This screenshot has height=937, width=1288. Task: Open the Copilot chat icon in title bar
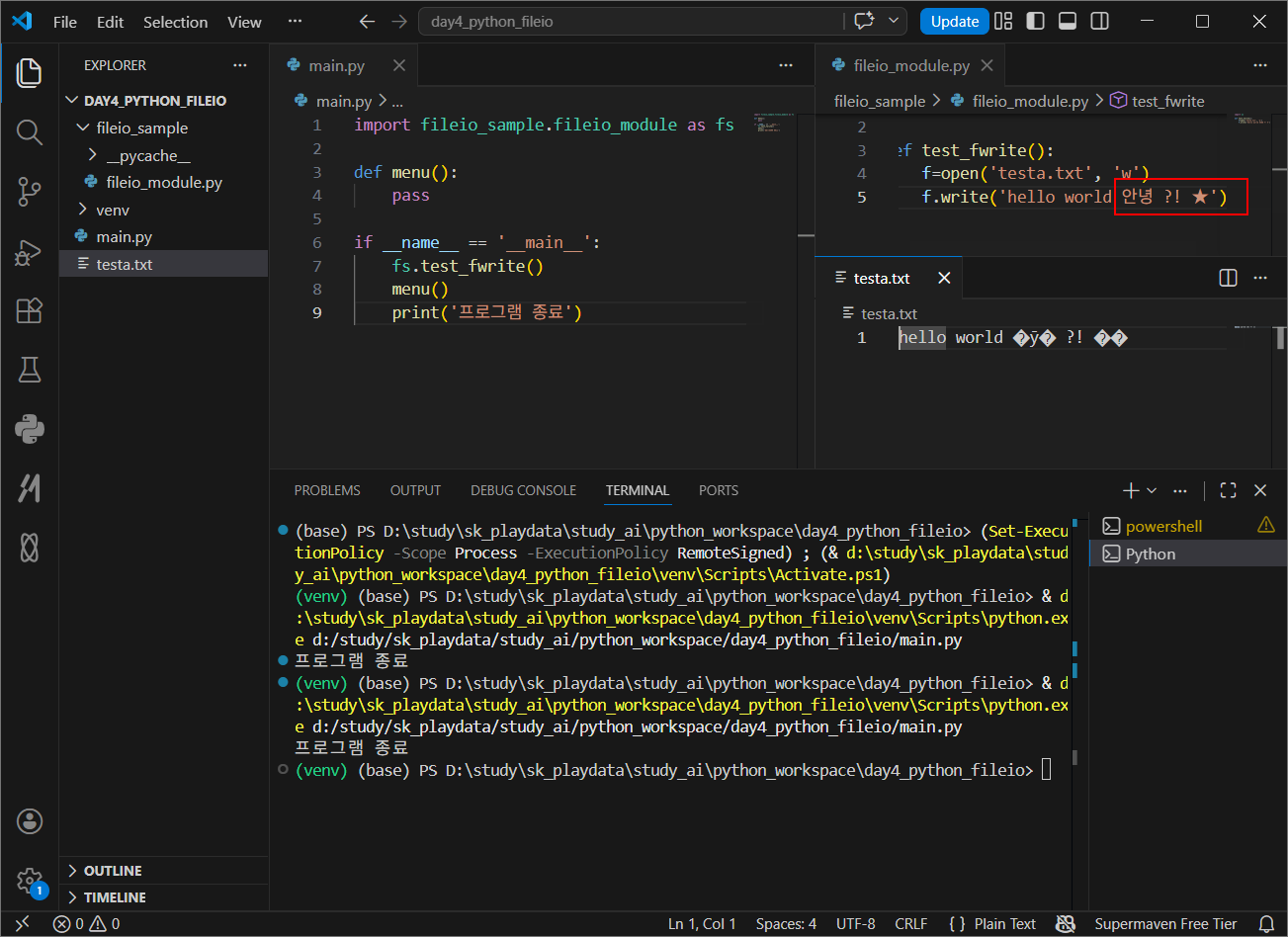pyautogui.click(x=865, y=21)
